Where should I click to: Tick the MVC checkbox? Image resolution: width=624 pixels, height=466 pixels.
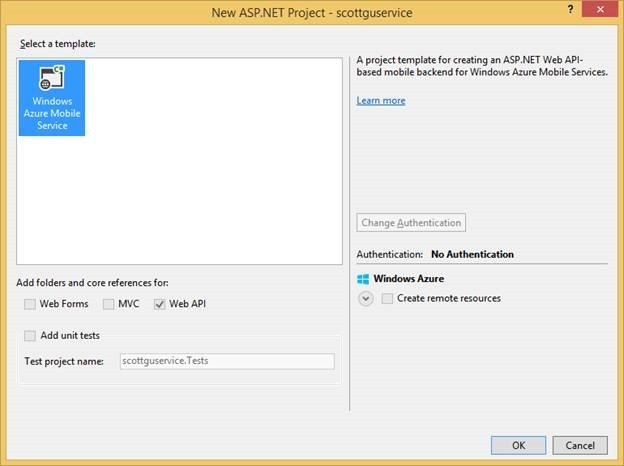click(x=109, y=304)
